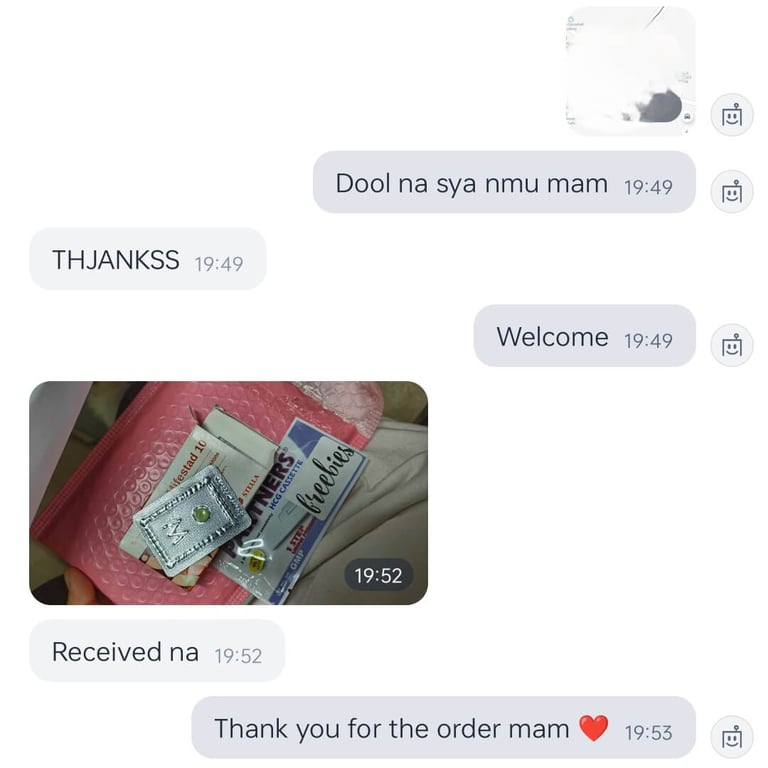The height and width of the screenshot is (768, 768).
Task: Click the 19:52 time beside Received na
Action: 238,656
